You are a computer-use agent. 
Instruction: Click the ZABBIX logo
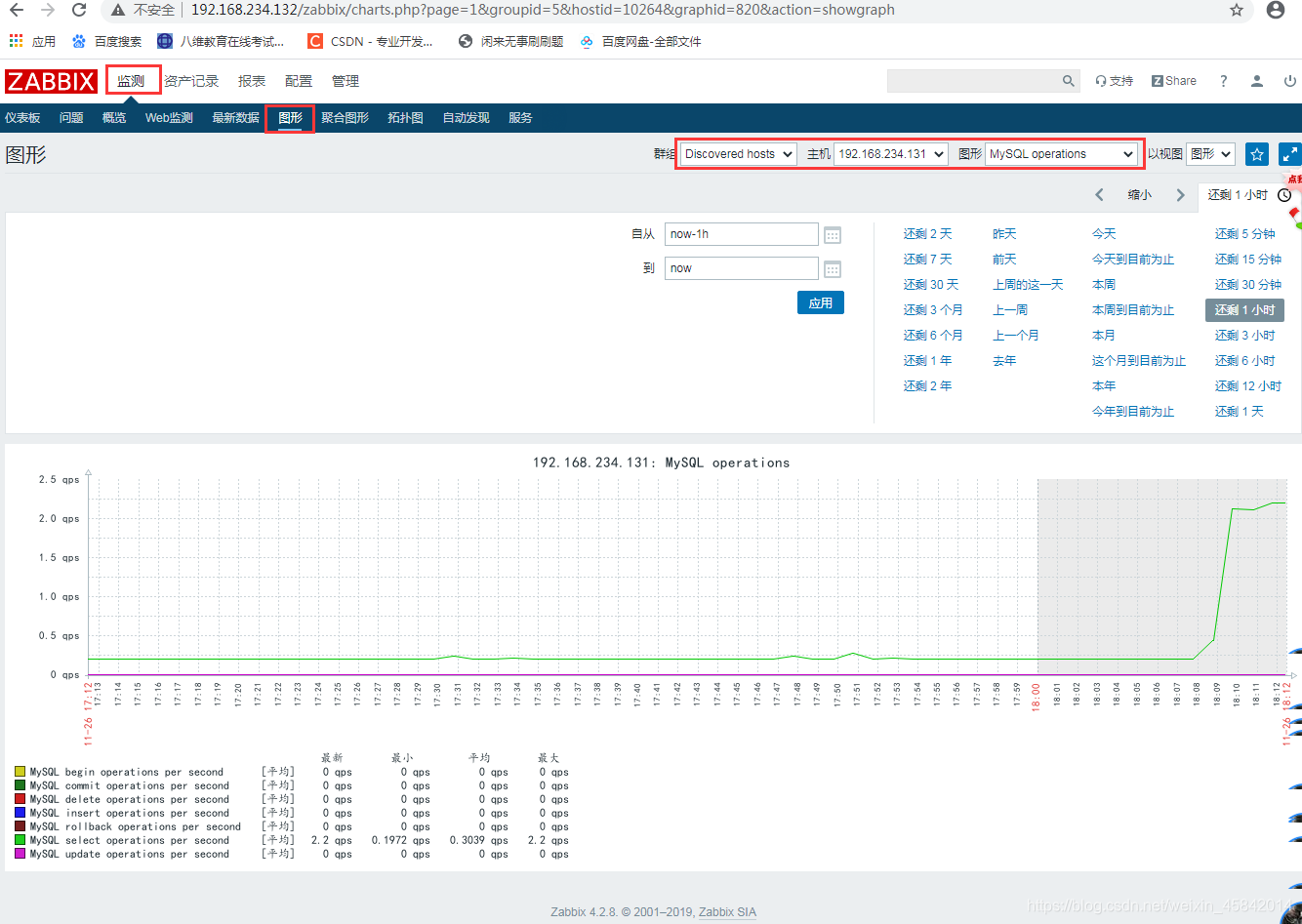point(51,81)
